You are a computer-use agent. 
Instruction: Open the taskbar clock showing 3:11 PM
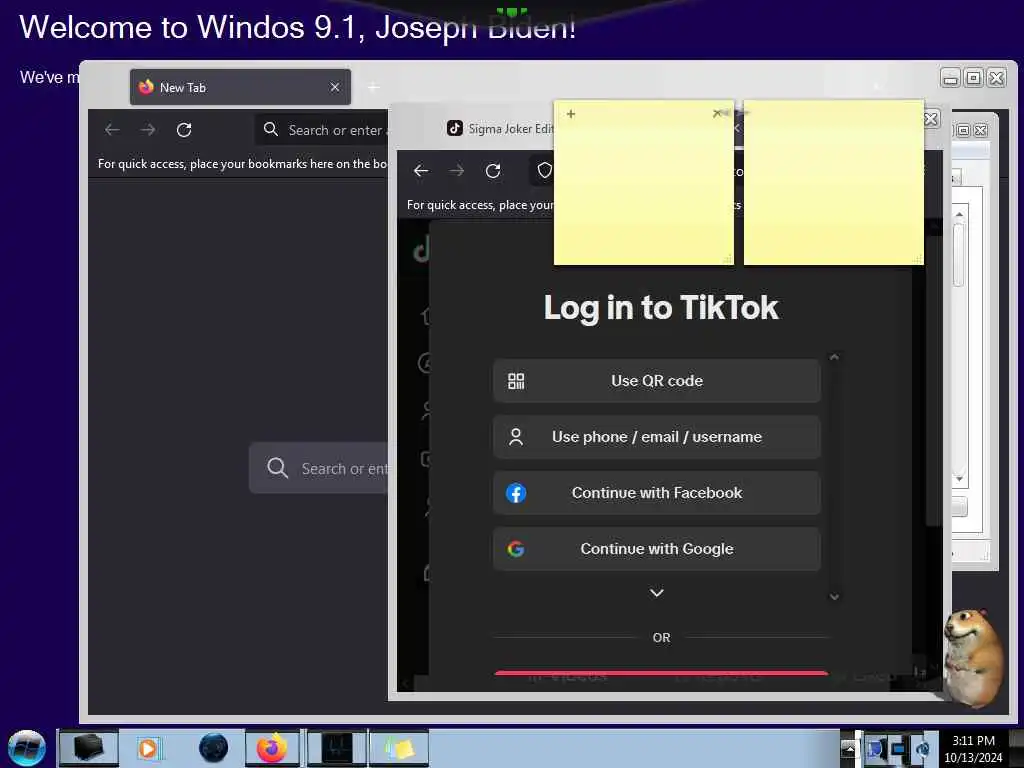(x=973, y=748)
